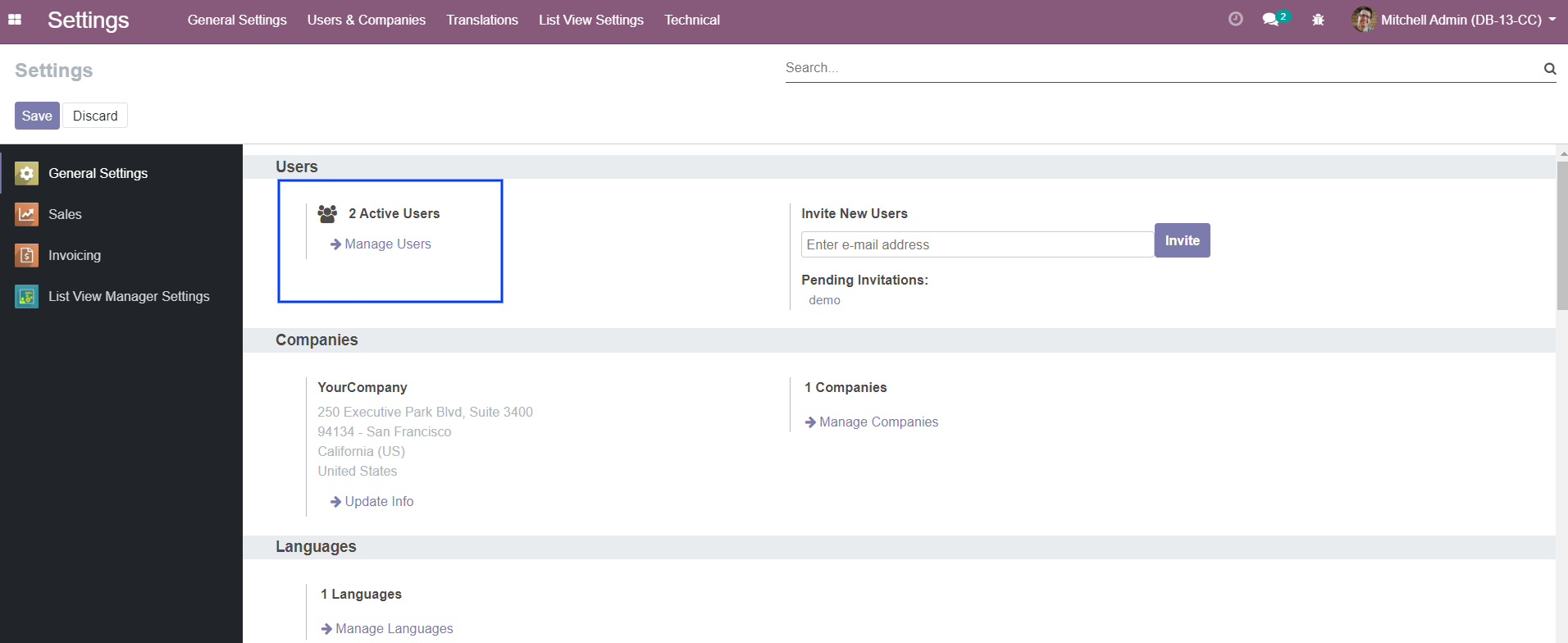Select the General Settings gear icon
The image size is (1568, 643).
(27, 173)
